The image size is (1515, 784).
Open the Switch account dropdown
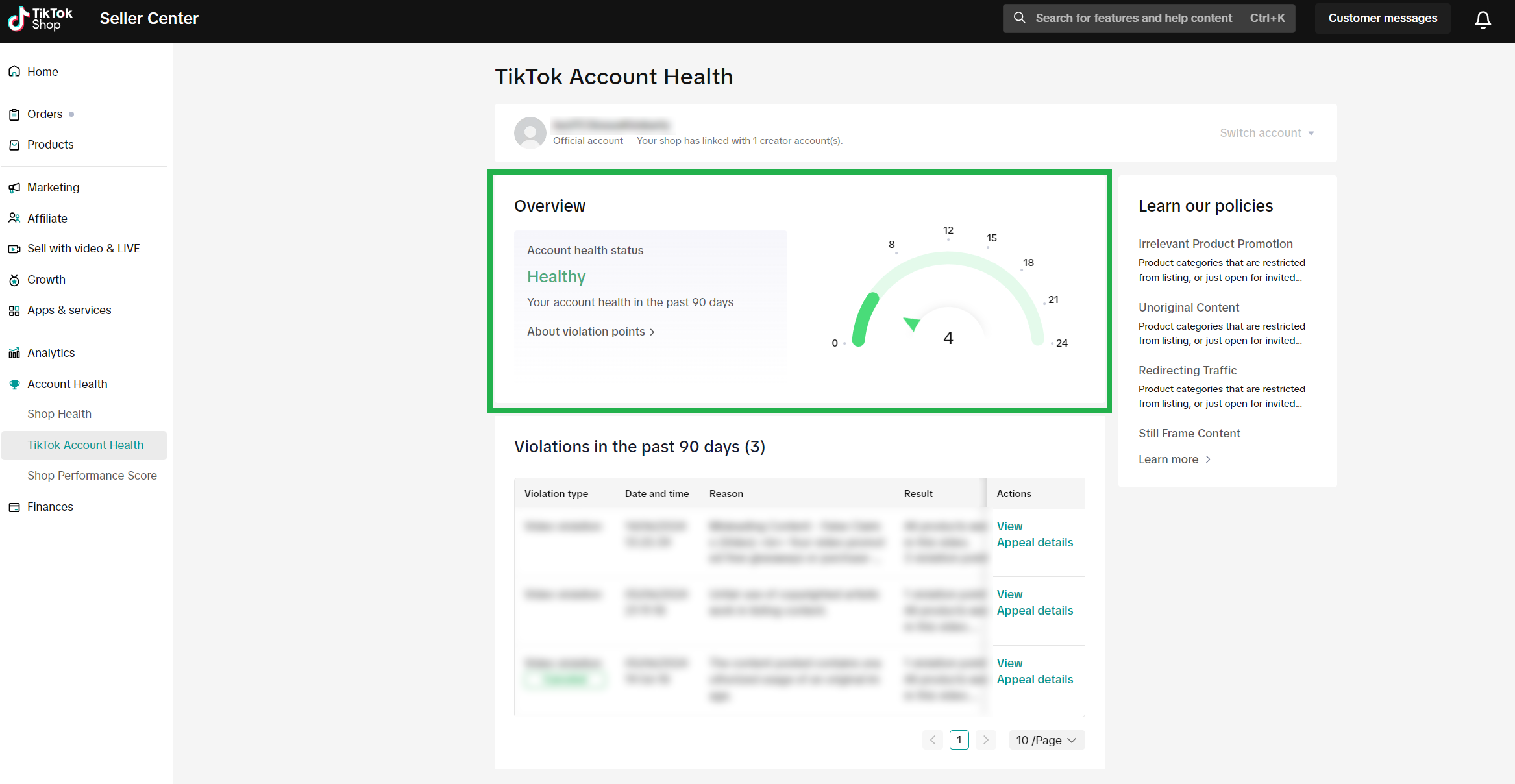(1266, 133)
